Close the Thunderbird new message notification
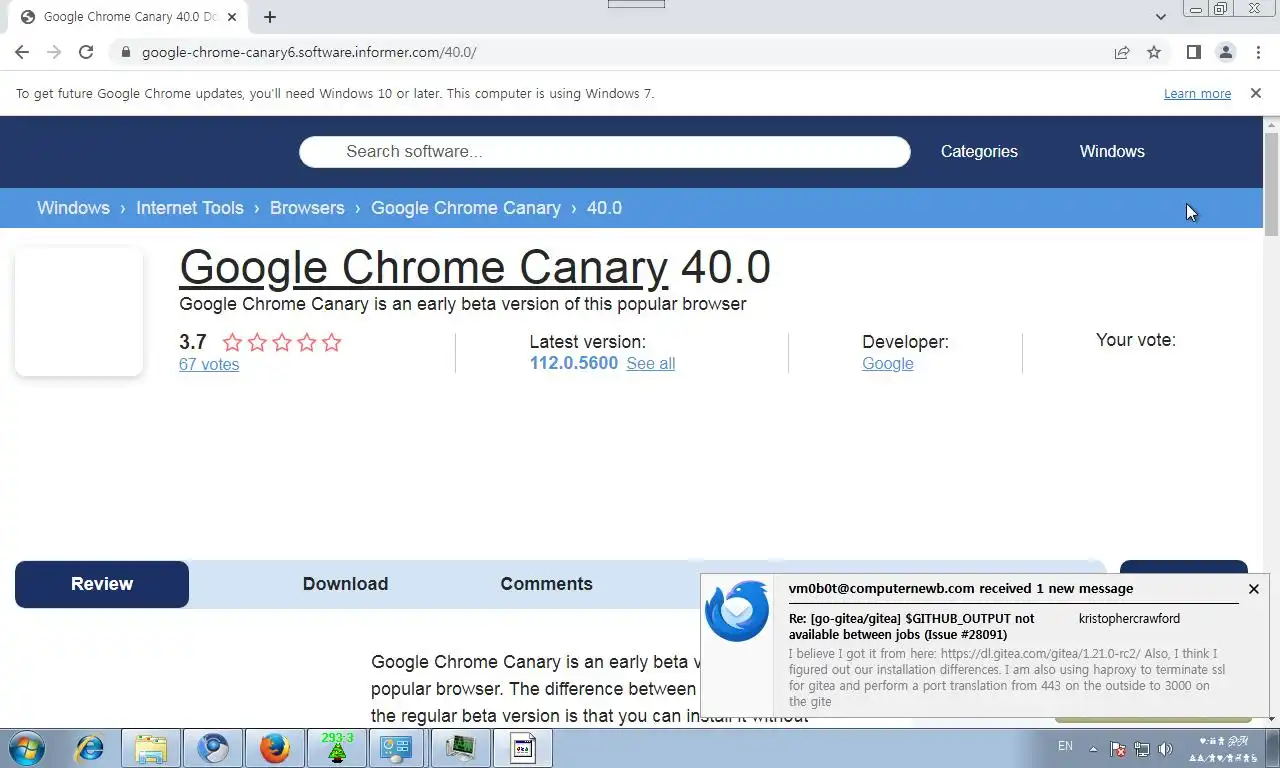Viewport: 1280px width, 768px height. click(1254, 589)
